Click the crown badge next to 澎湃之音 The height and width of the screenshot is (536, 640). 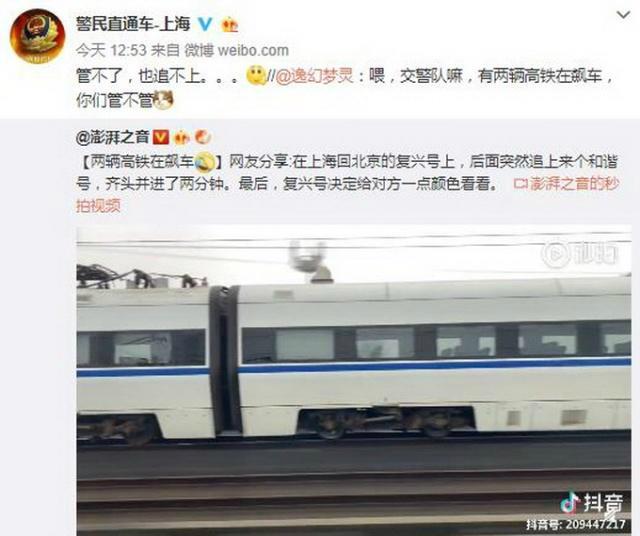pyautogui.click(x=182, y=138)
